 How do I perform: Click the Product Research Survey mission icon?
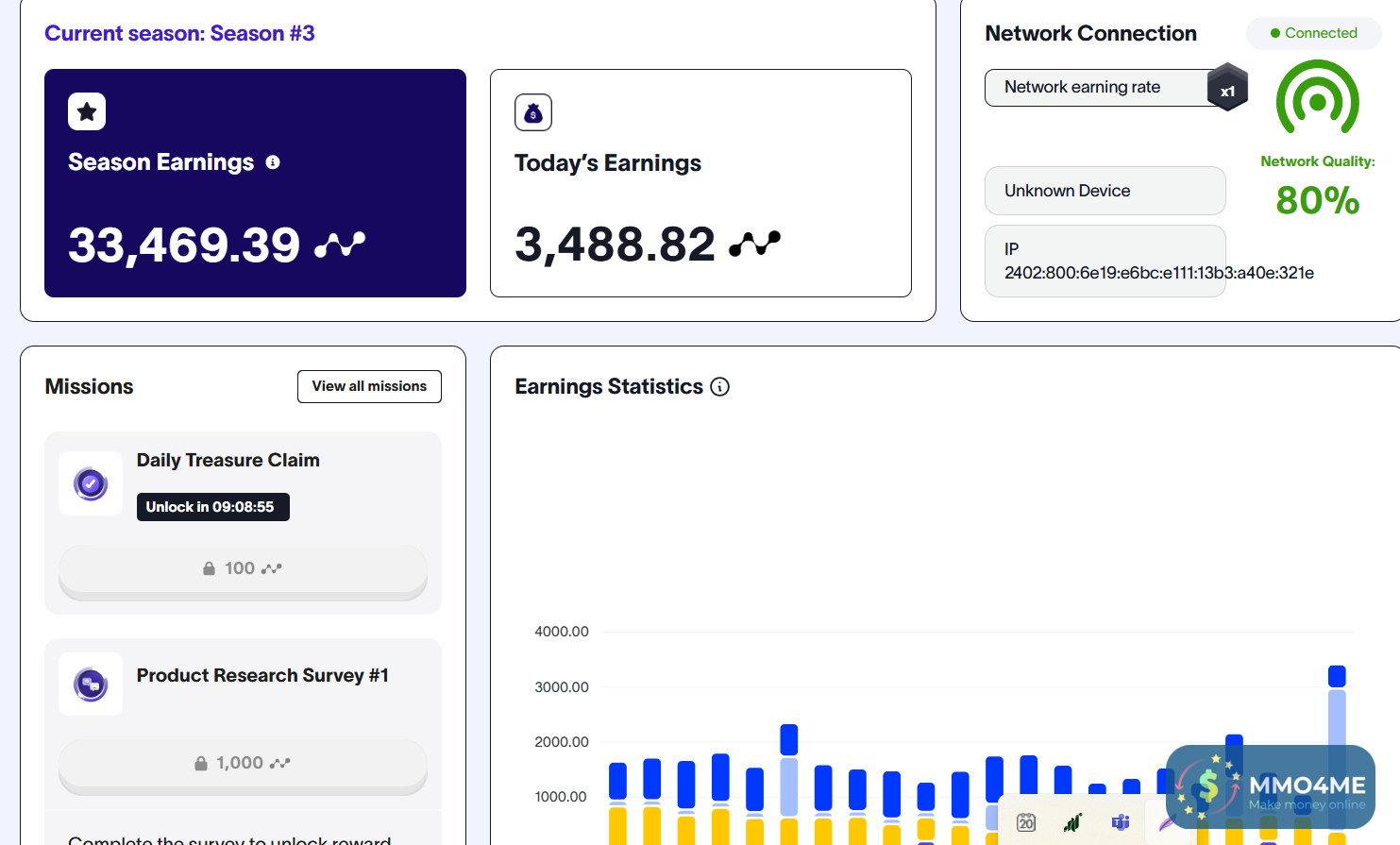pos(91,684)
